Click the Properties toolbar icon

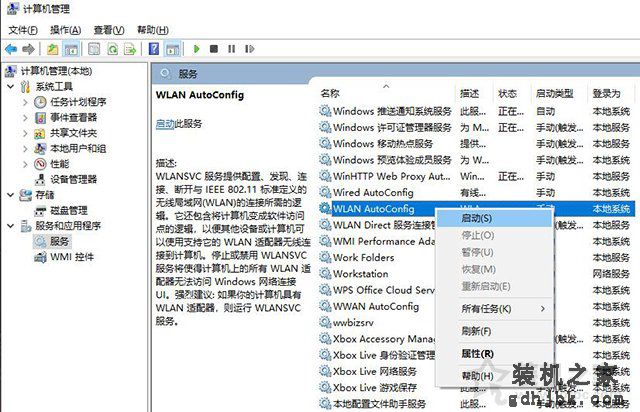(94, 49)
